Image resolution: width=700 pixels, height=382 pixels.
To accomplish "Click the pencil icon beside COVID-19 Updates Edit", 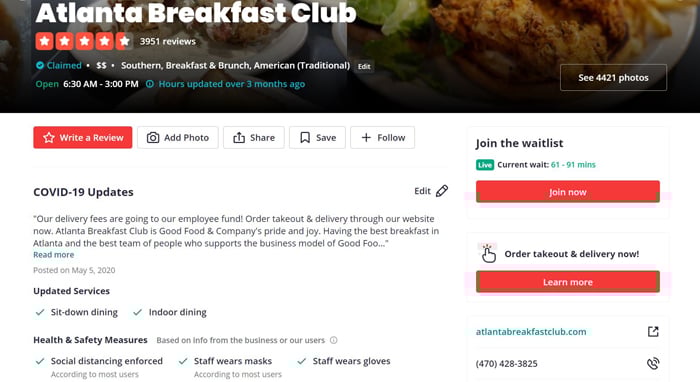I will 442,191.
